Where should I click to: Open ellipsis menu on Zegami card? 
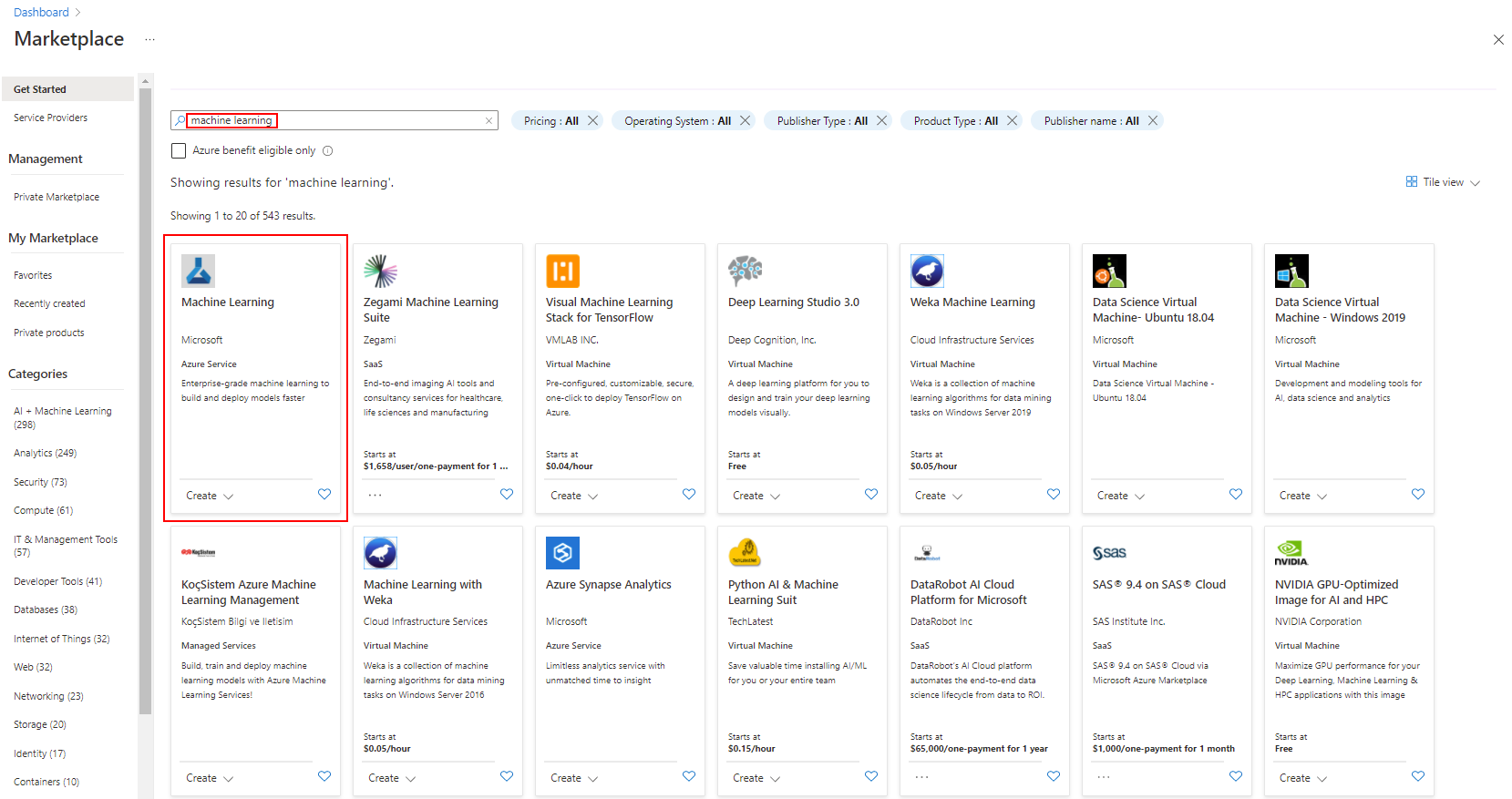coord(375,495)
